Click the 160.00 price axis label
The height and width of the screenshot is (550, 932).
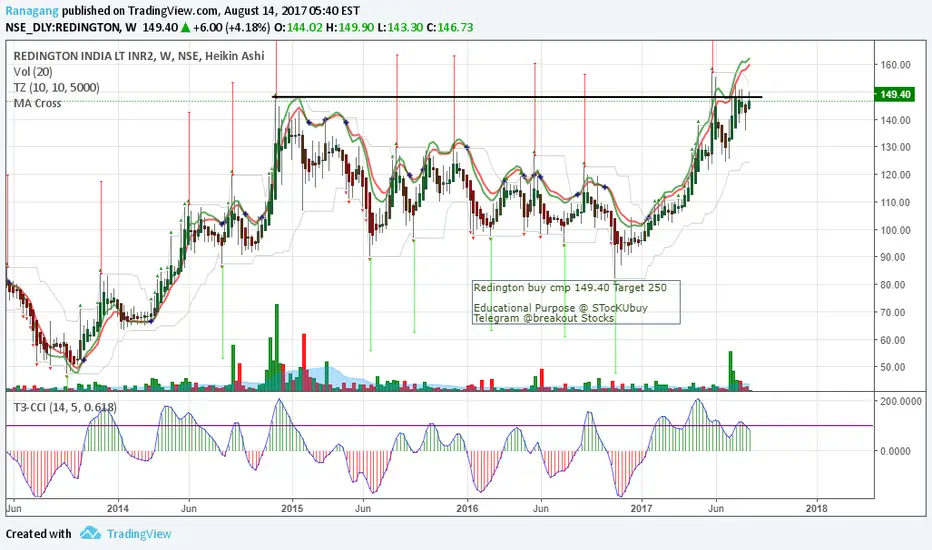(895, 65)
